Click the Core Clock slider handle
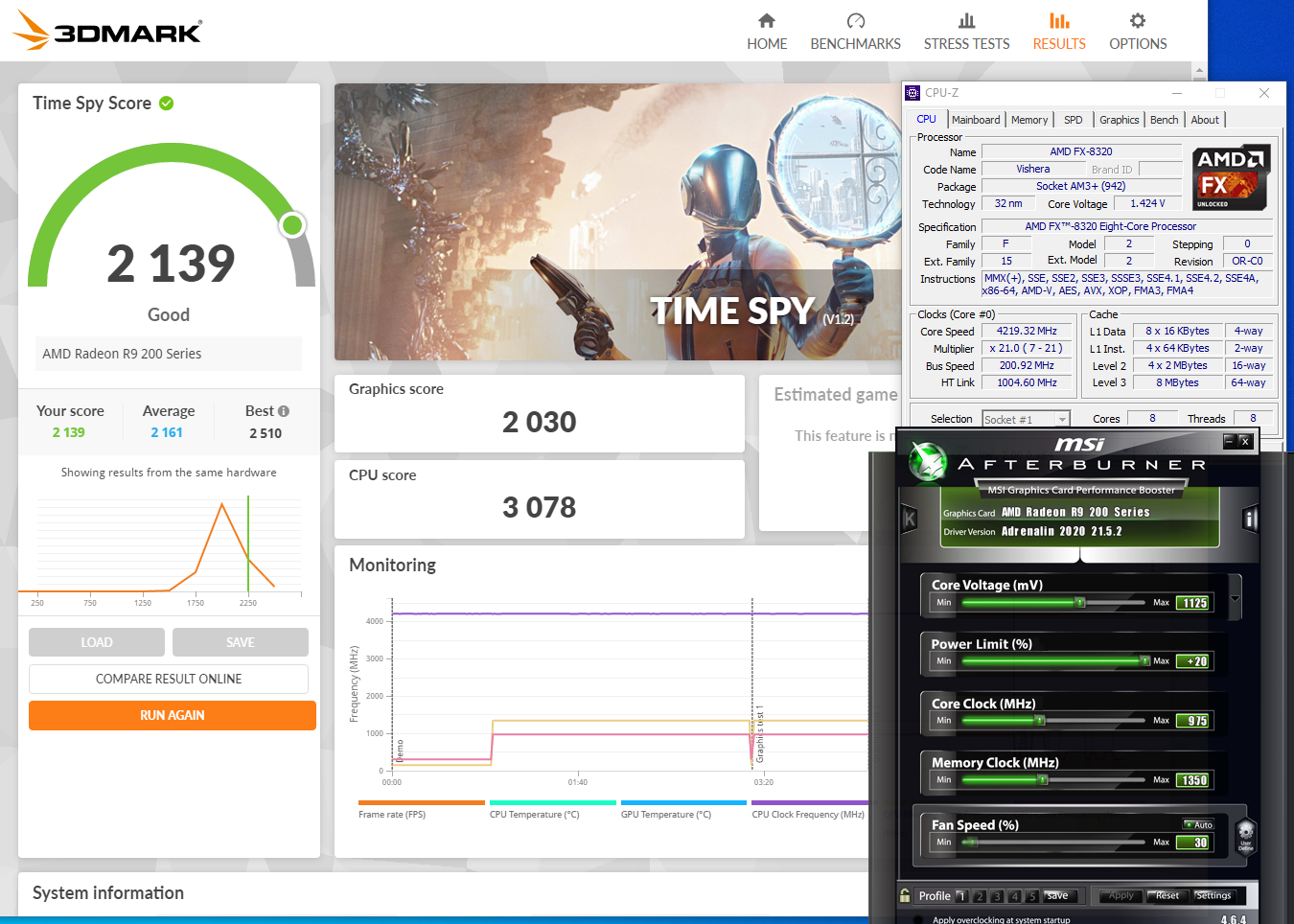The height and width of the screenshot is (924, 1294). 1041,721
